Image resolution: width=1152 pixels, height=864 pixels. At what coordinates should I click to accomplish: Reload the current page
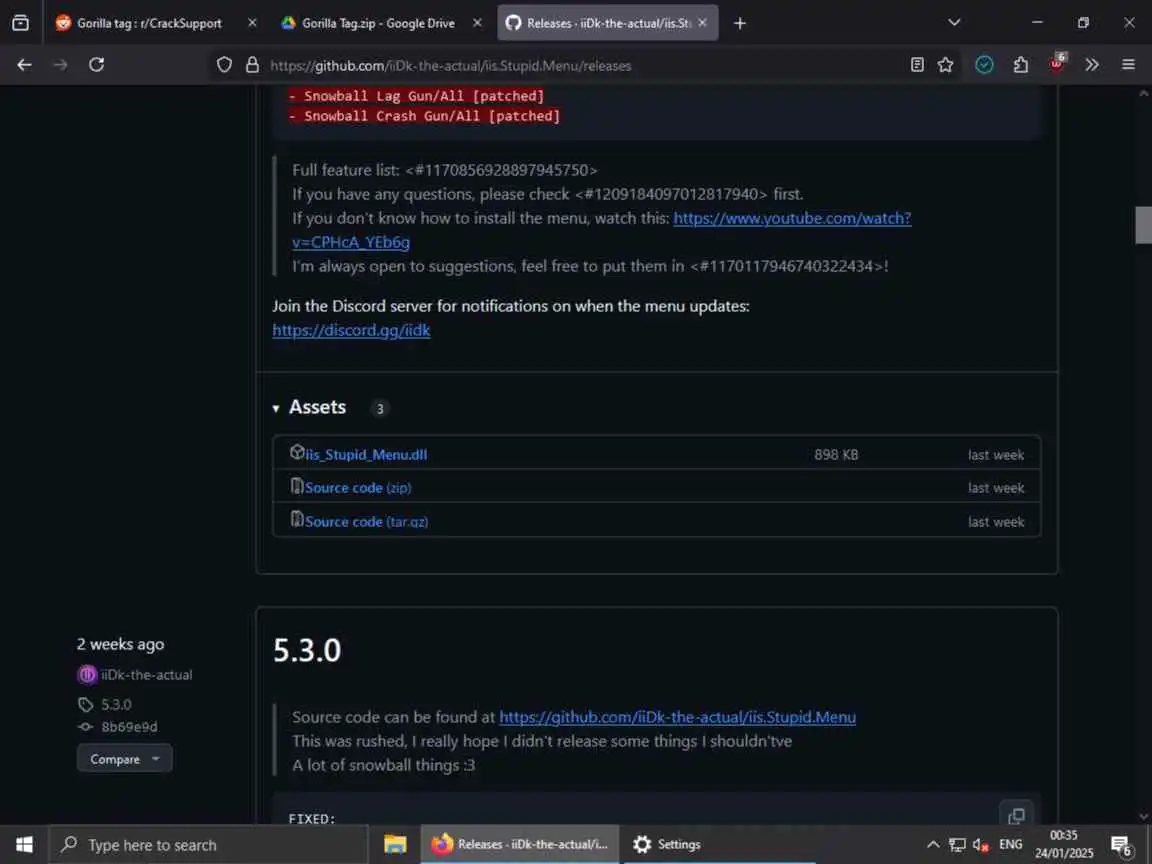coord(96,65)
